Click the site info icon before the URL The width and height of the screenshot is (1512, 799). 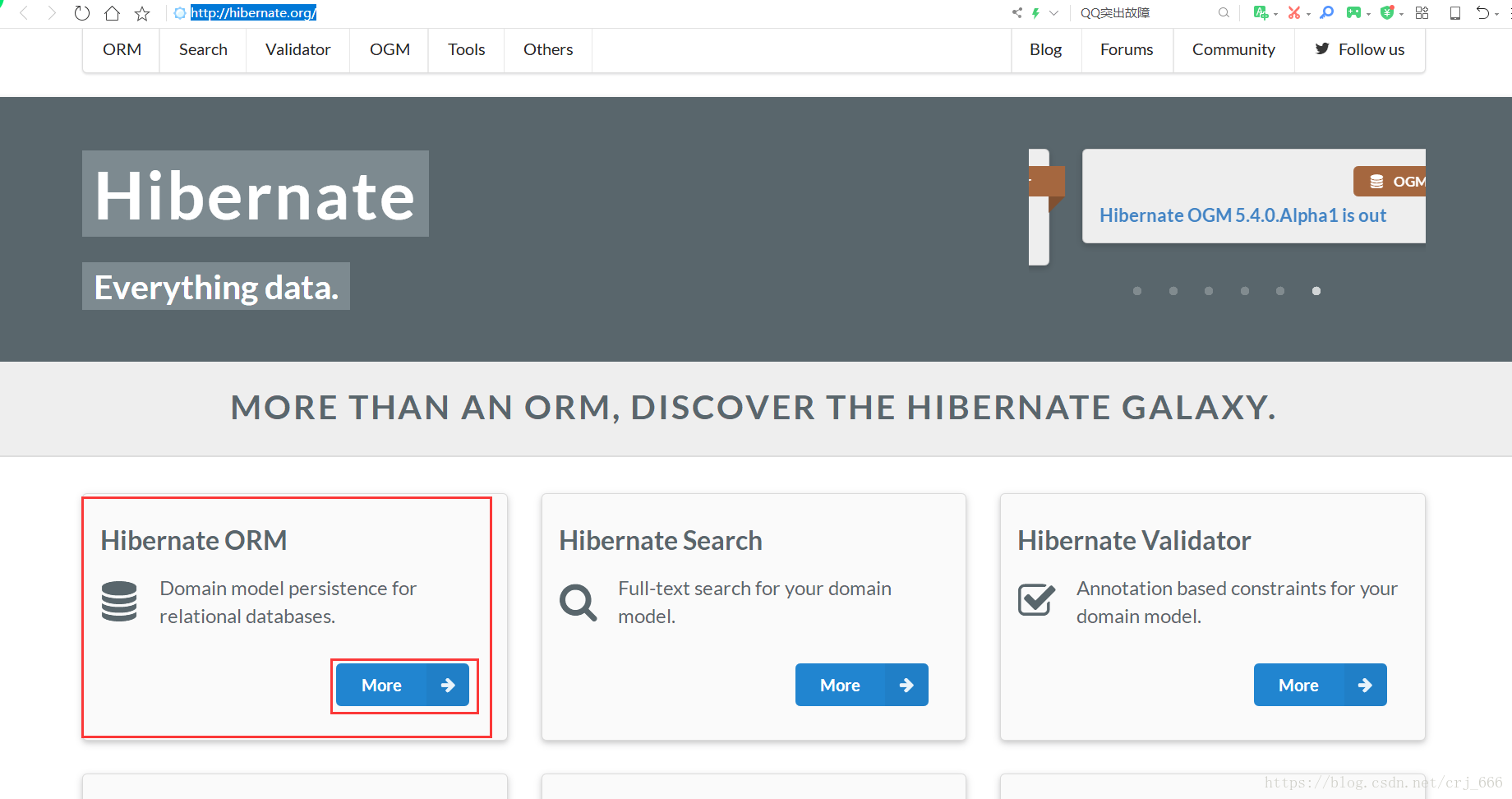coord(180,13)
